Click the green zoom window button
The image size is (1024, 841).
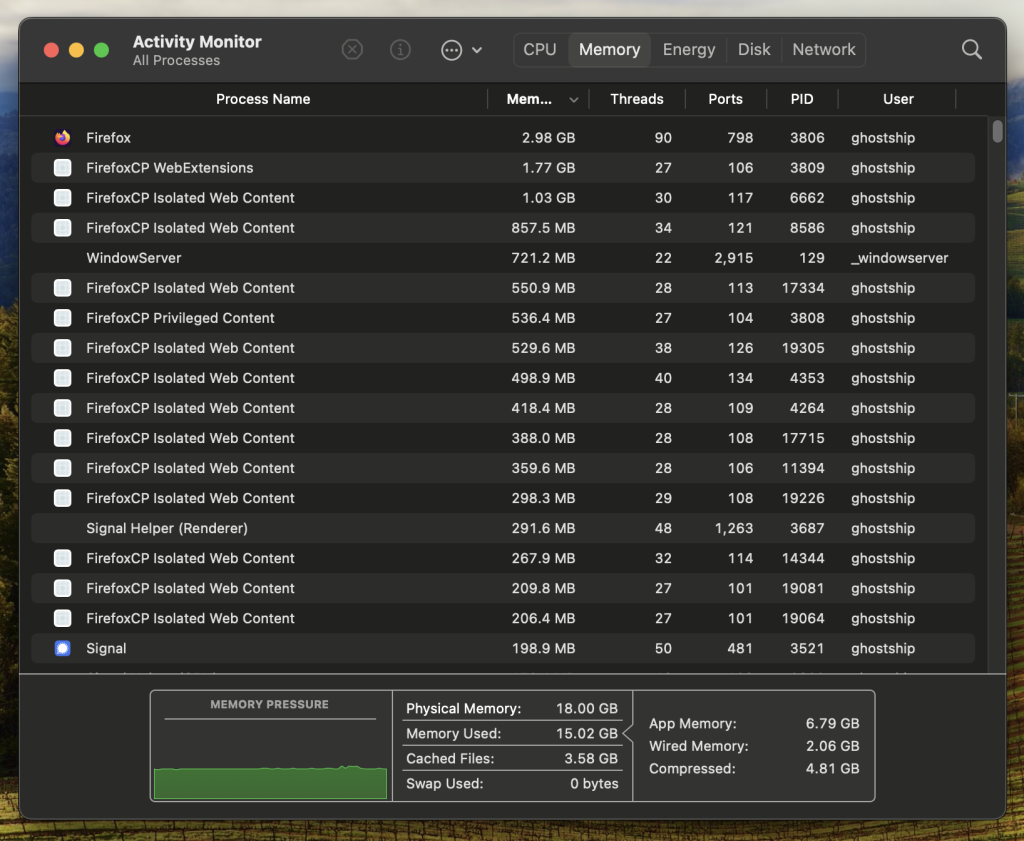click(101, 50)
